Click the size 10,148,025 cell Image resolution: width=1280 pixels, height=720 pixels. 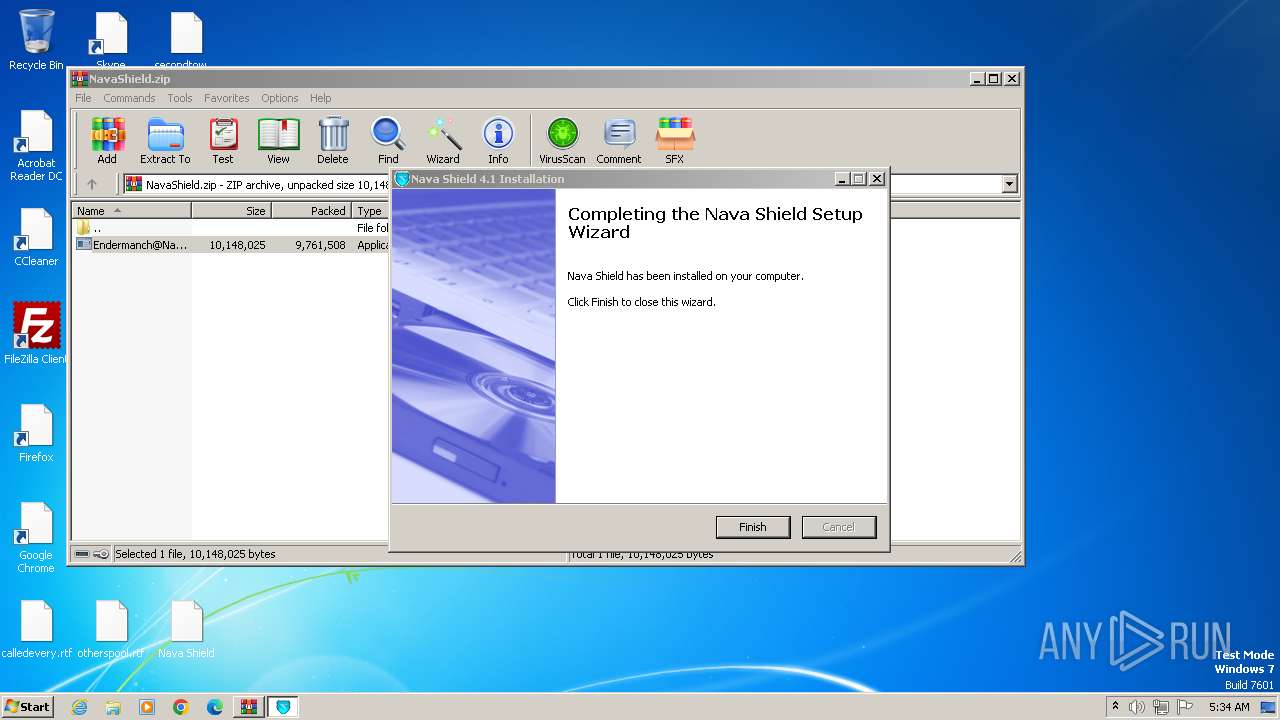[237, 244]
